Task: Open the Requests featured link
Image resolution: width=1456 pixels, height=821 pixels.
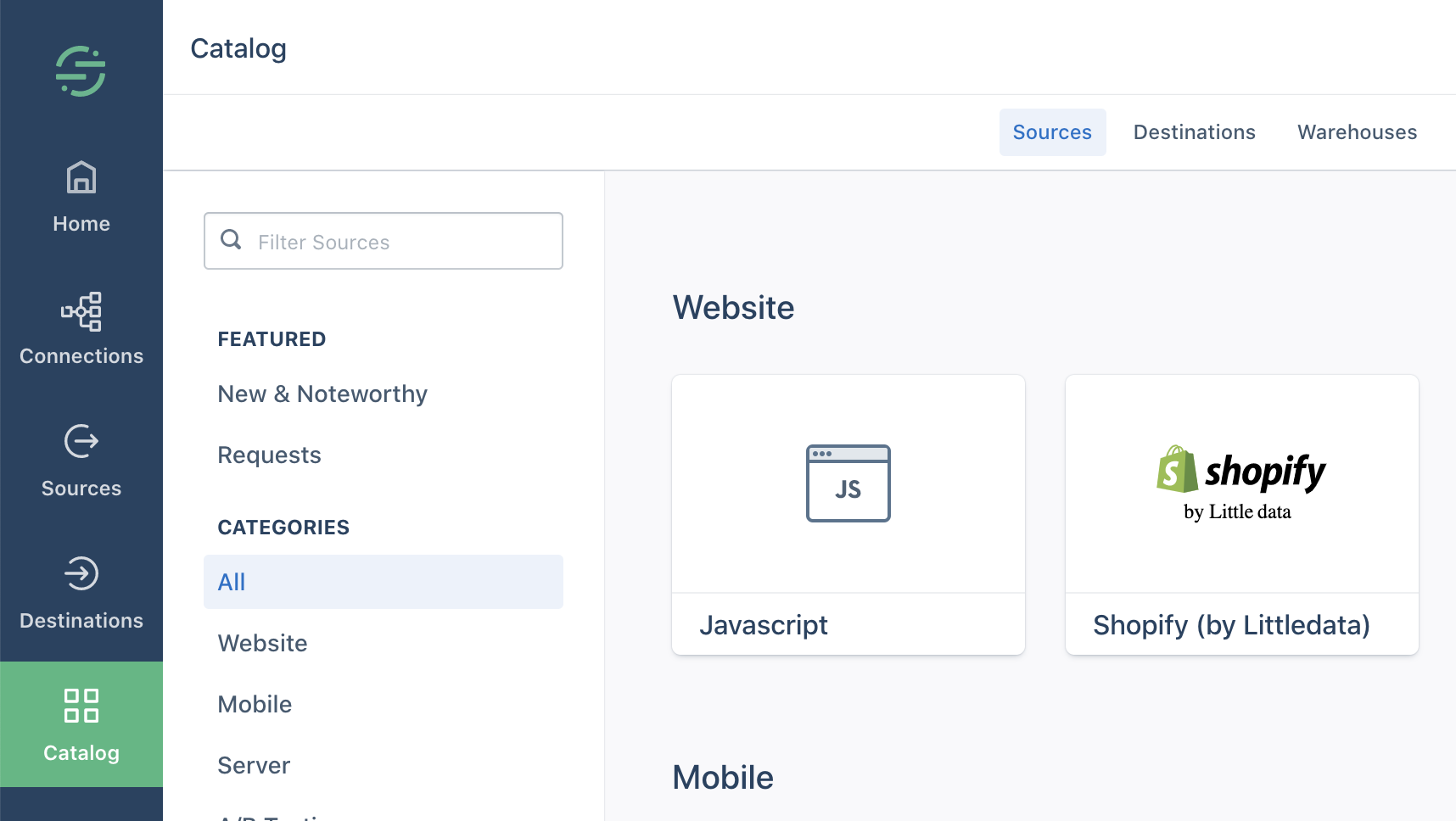Action: [269, 455]
